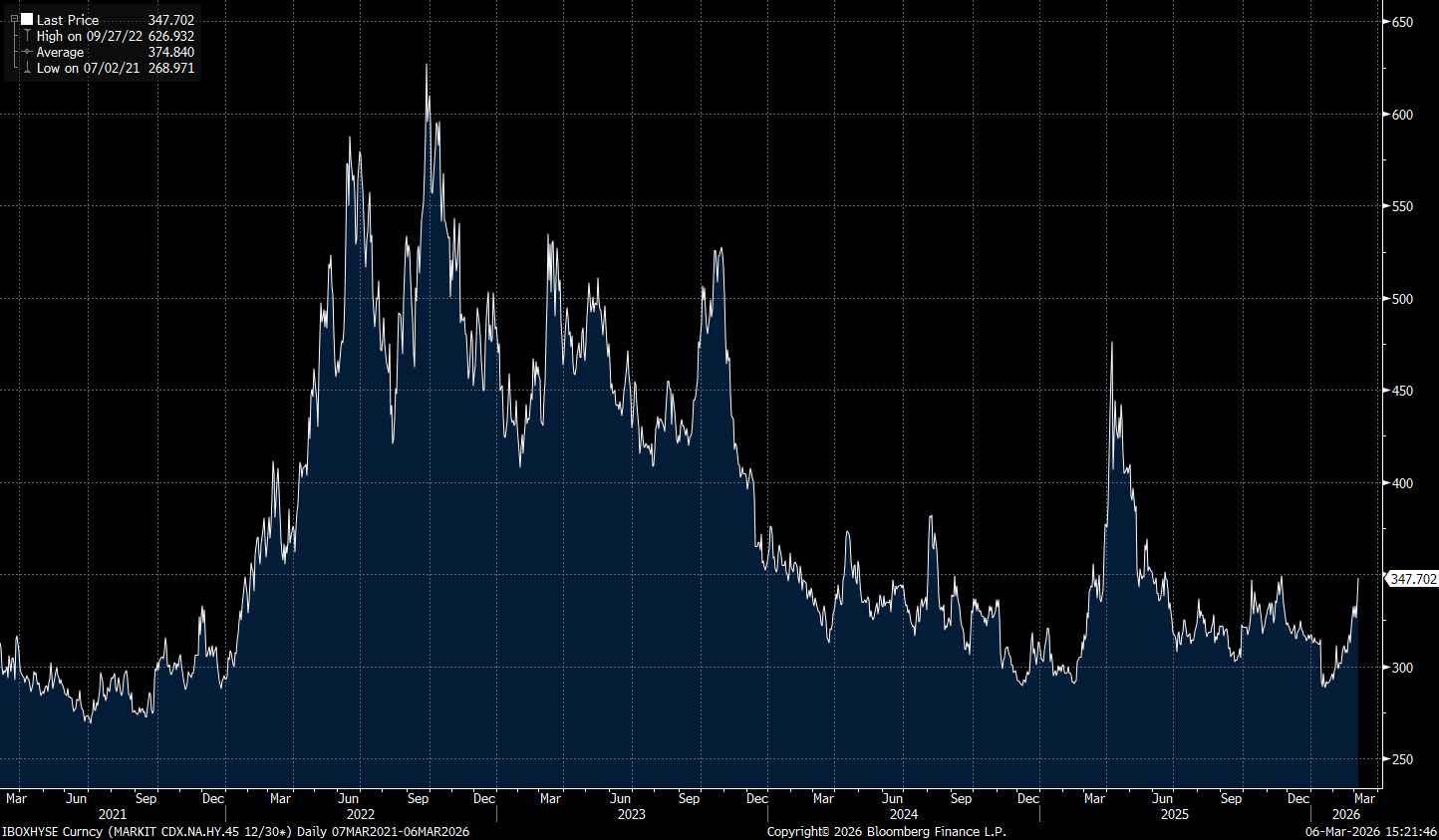Select the High on 09/27/22 legend entry
The image size is (1439, 840).
click(90, 36)
